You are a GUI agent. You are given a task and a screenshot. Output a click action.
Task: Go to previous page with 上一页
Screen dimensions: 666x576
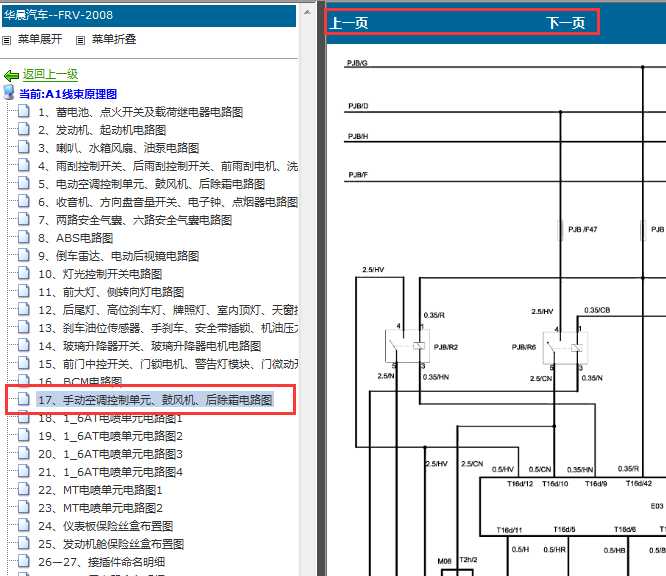pyautogui.click(x=349, y=23)
